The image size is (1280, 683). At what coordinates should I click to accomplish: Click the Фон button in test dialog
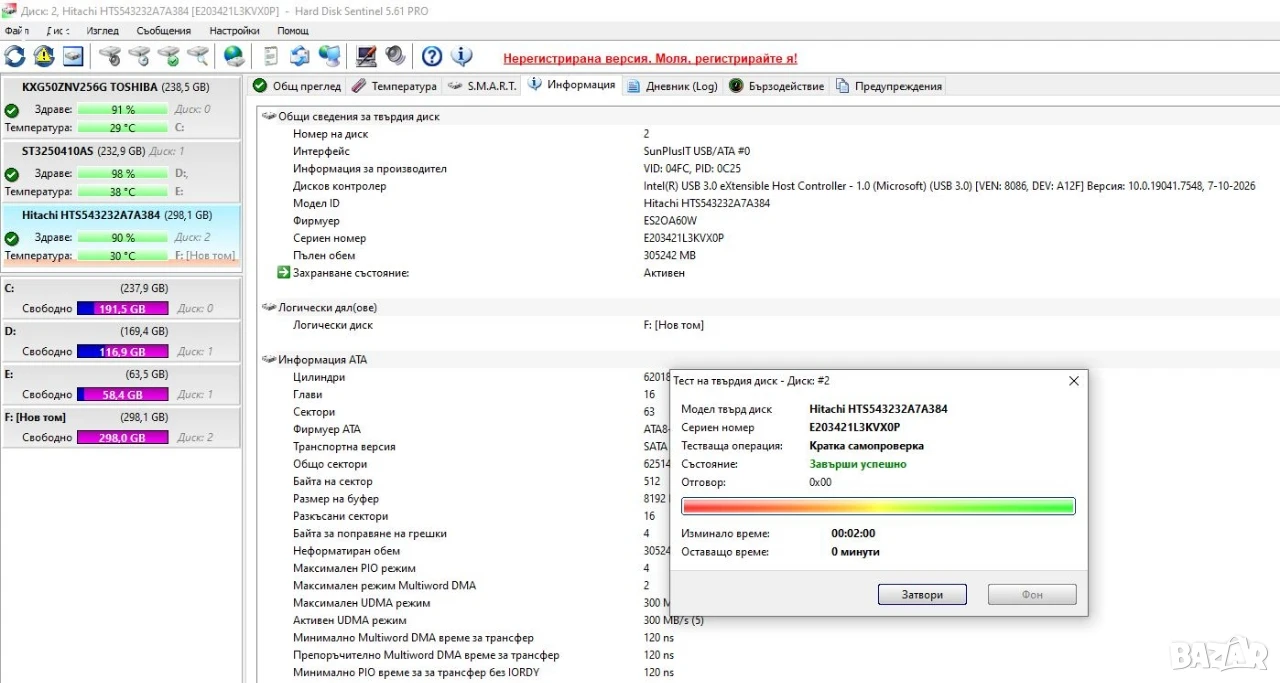[x=1032, y=594]
